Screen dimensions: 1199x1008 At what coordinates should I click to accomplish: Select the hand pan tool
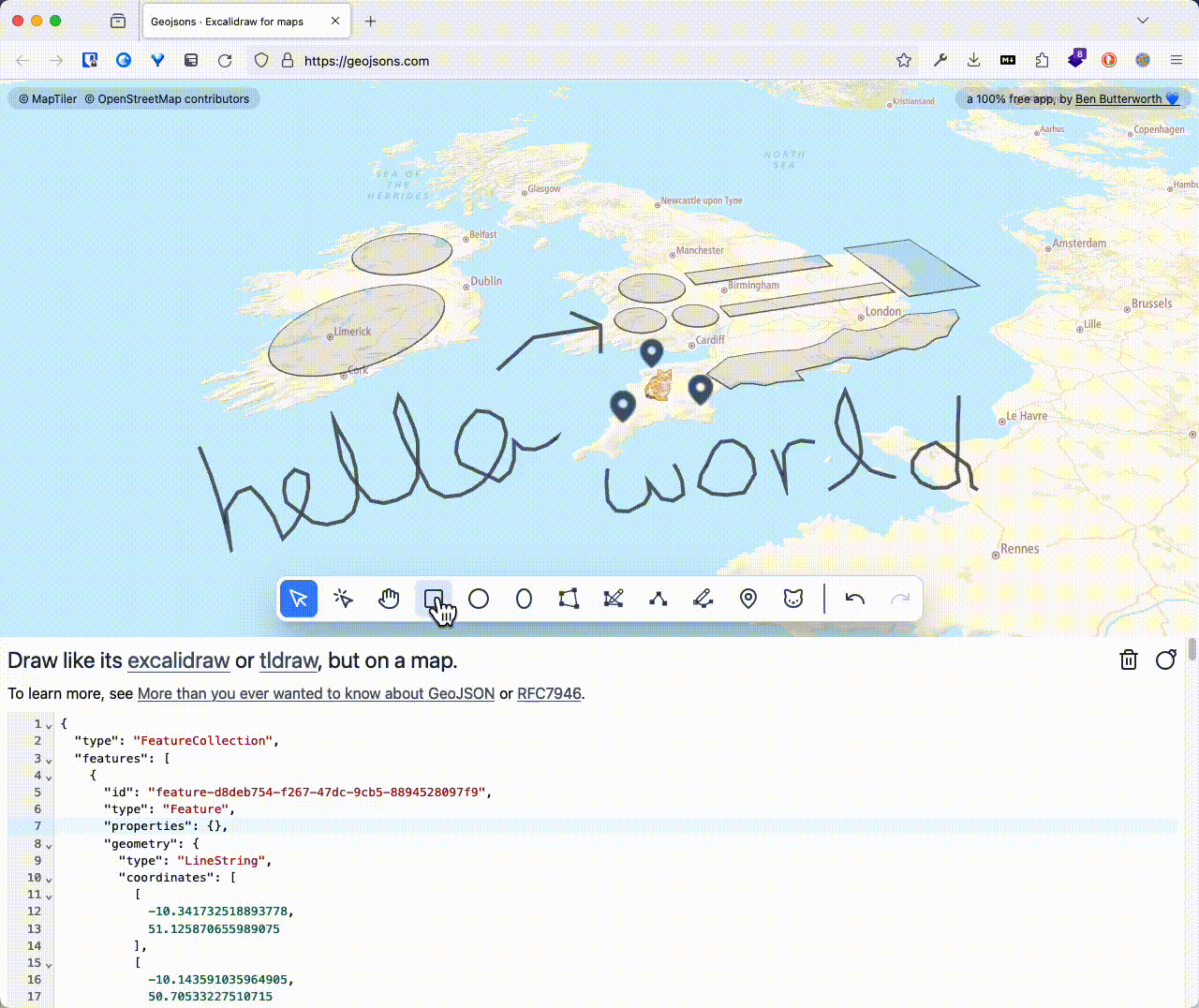click(x=389, y=599)
